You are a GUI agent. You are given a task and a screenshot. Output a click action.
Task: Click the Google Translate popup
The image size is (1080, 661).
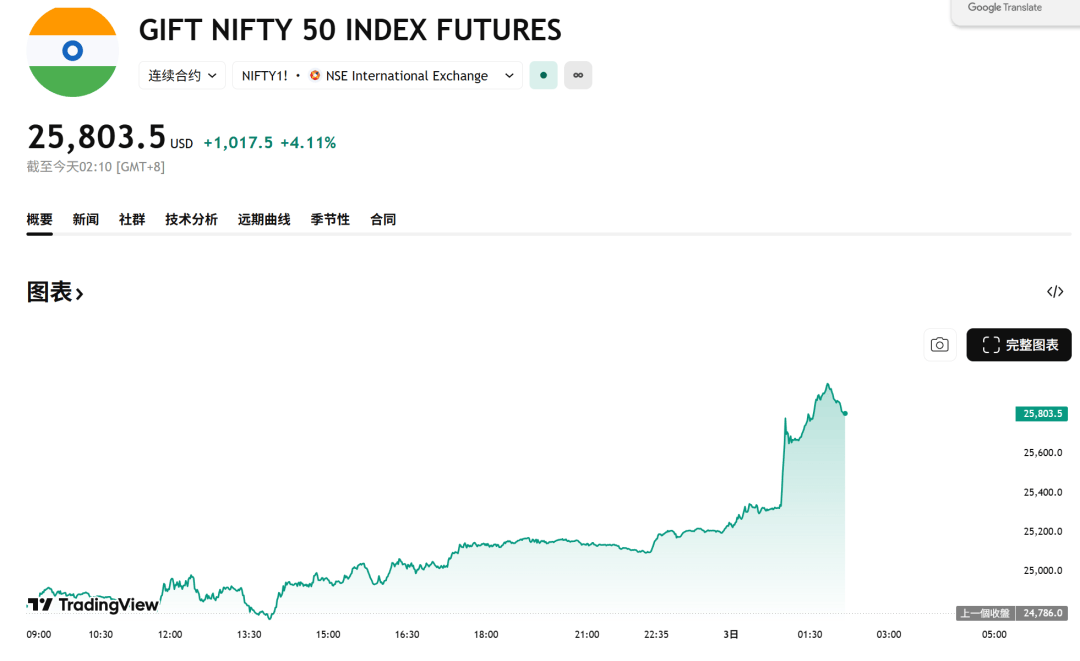pos(1005,8)
